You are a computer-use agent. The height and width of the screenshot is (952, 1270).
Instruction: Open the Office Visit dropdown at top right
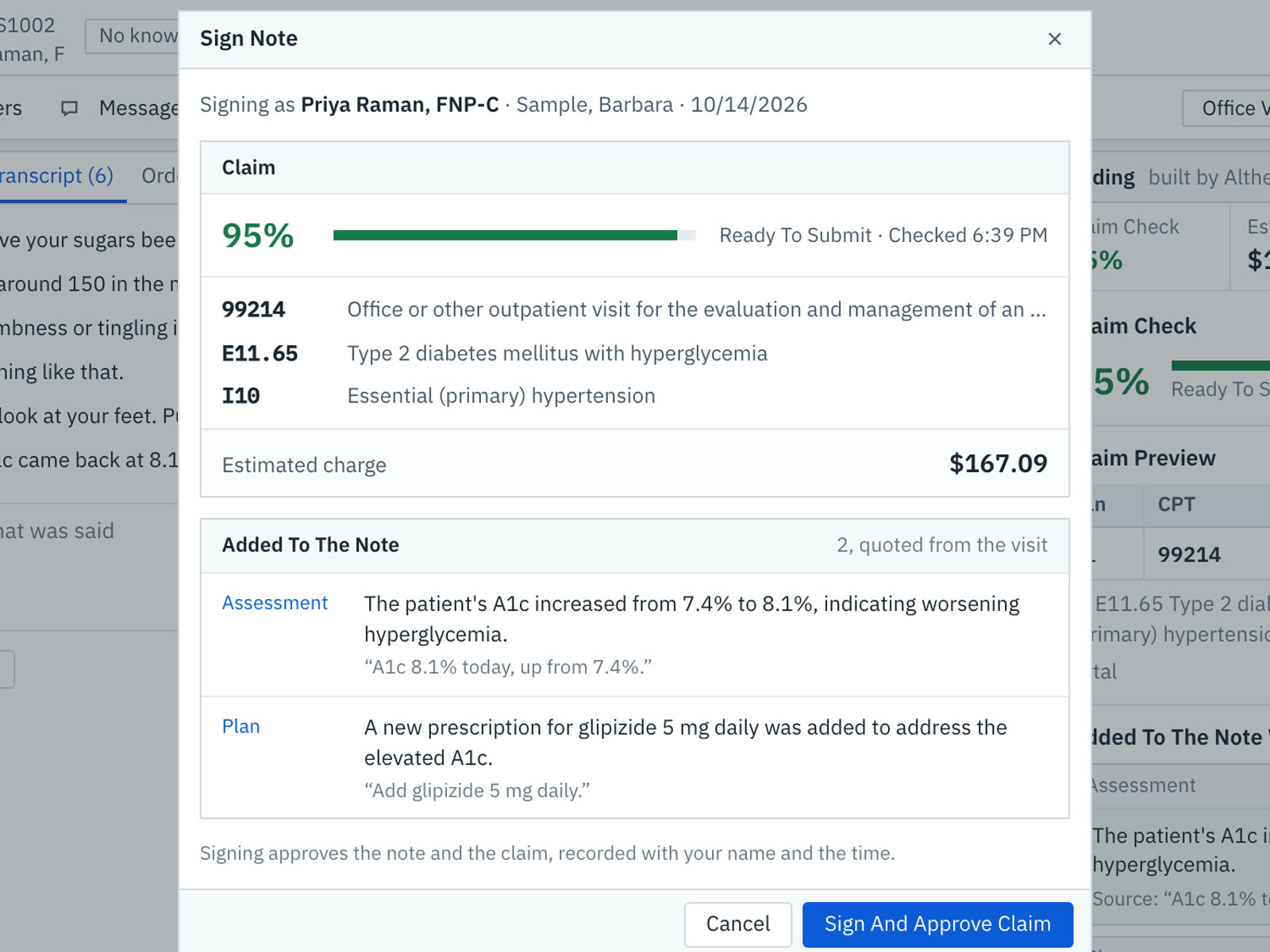[x=1226, y=108]
